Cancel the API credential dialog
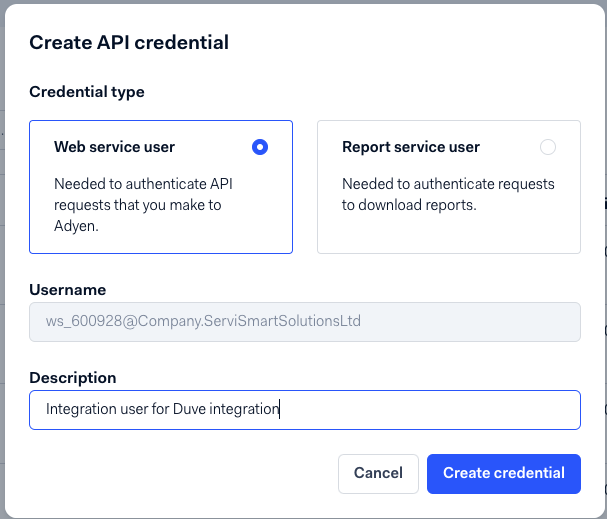Screen dimensions: 607x519 [x=378, y=474]
